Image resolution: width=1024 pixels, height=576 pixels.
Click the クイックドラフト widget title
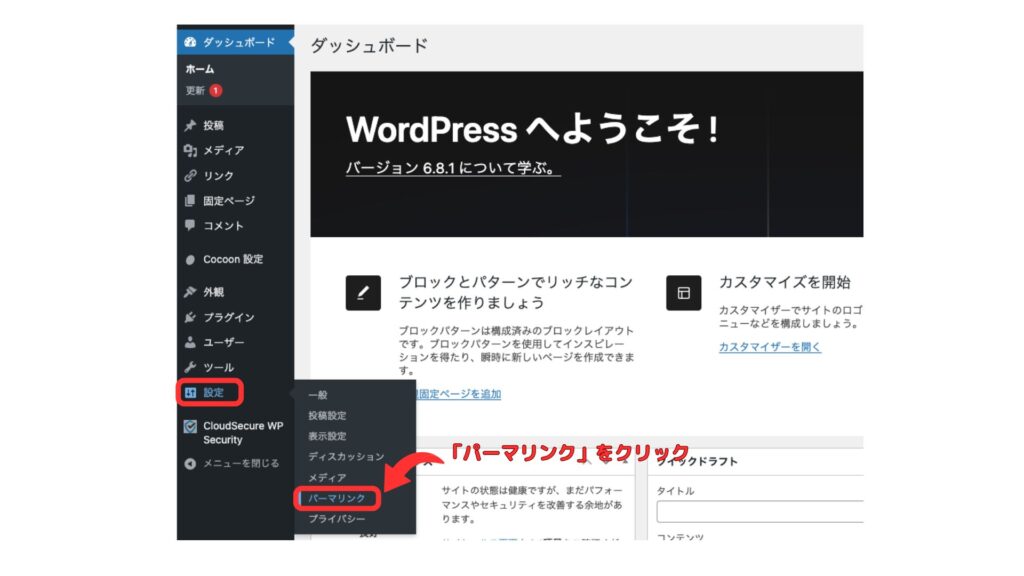point(697,461)
